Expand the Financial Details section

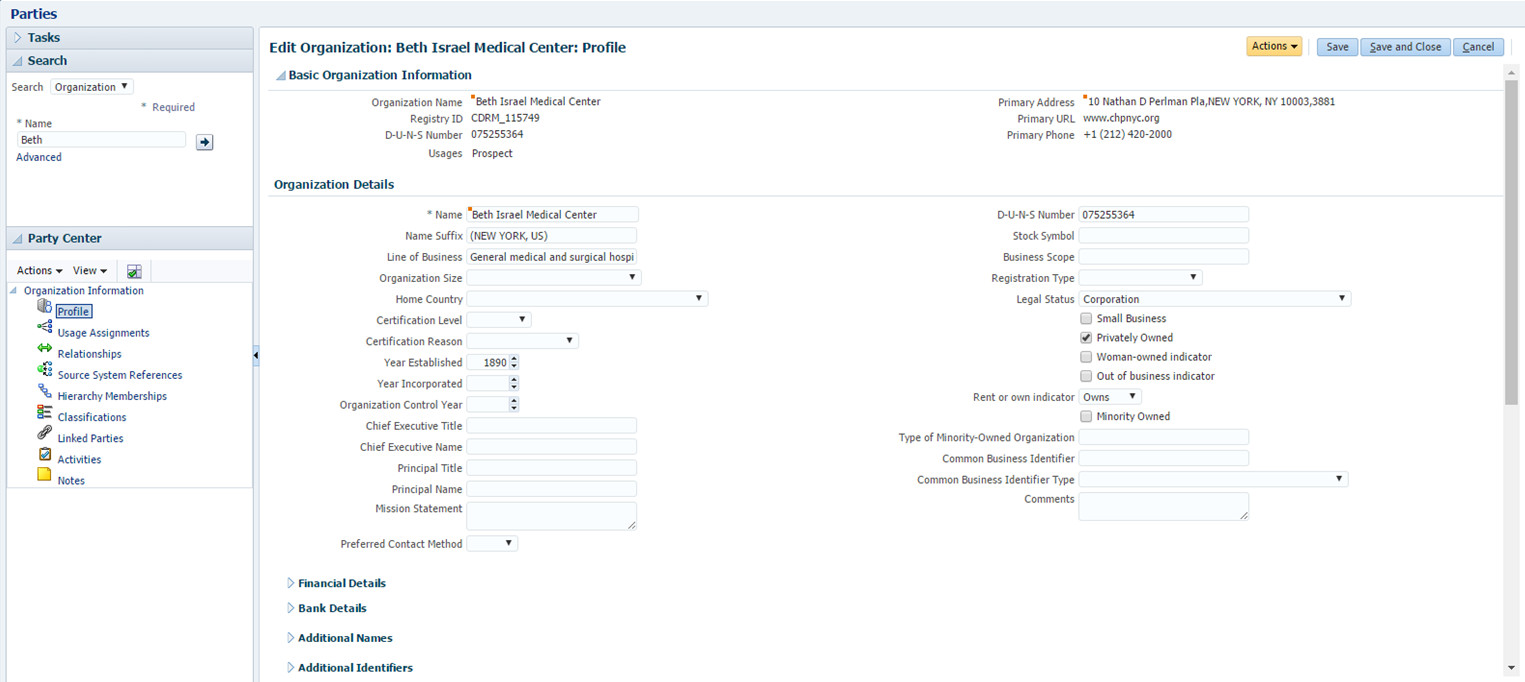(x=291, y=583)
